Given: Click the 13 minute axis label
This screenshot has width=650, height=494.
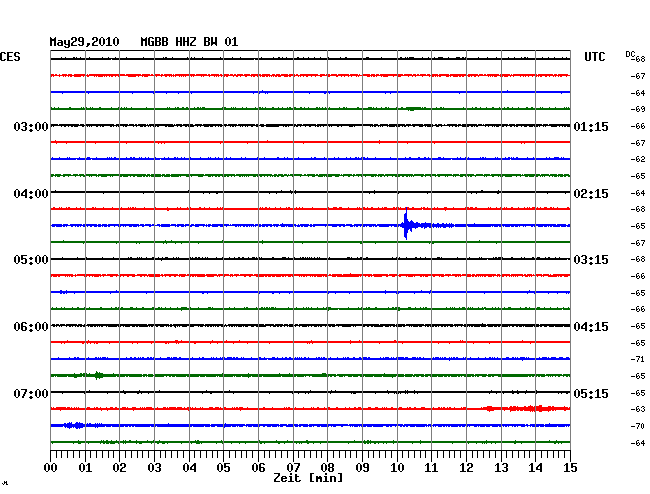Looking at the screenshot, I should coord(501,468).
